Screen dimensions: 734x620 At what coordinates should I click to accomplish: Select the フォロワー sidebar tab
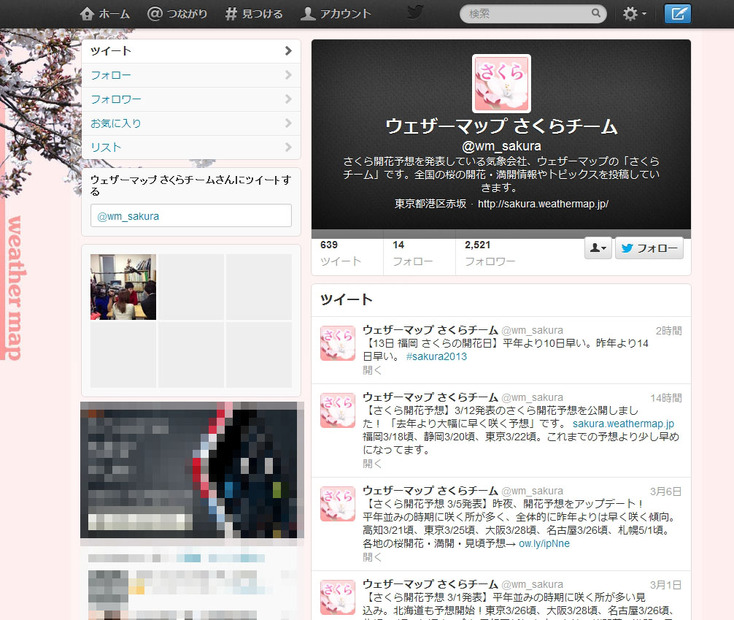191,99
